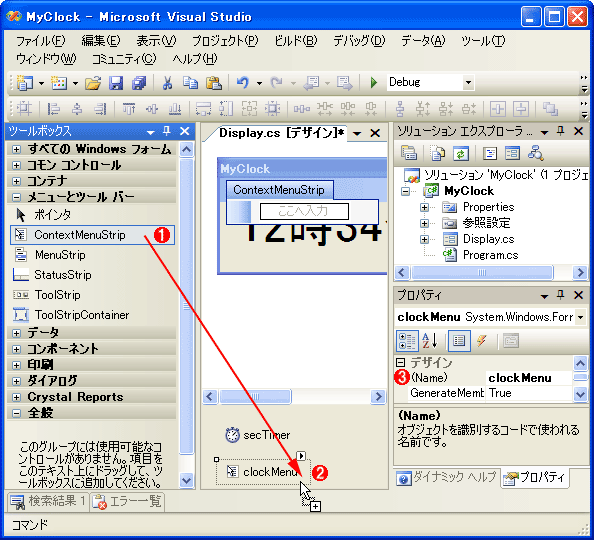The height and width of the screenshot is (540, 594).
Task: Expand Properties node in solution tree
Action: click(424, 207)
